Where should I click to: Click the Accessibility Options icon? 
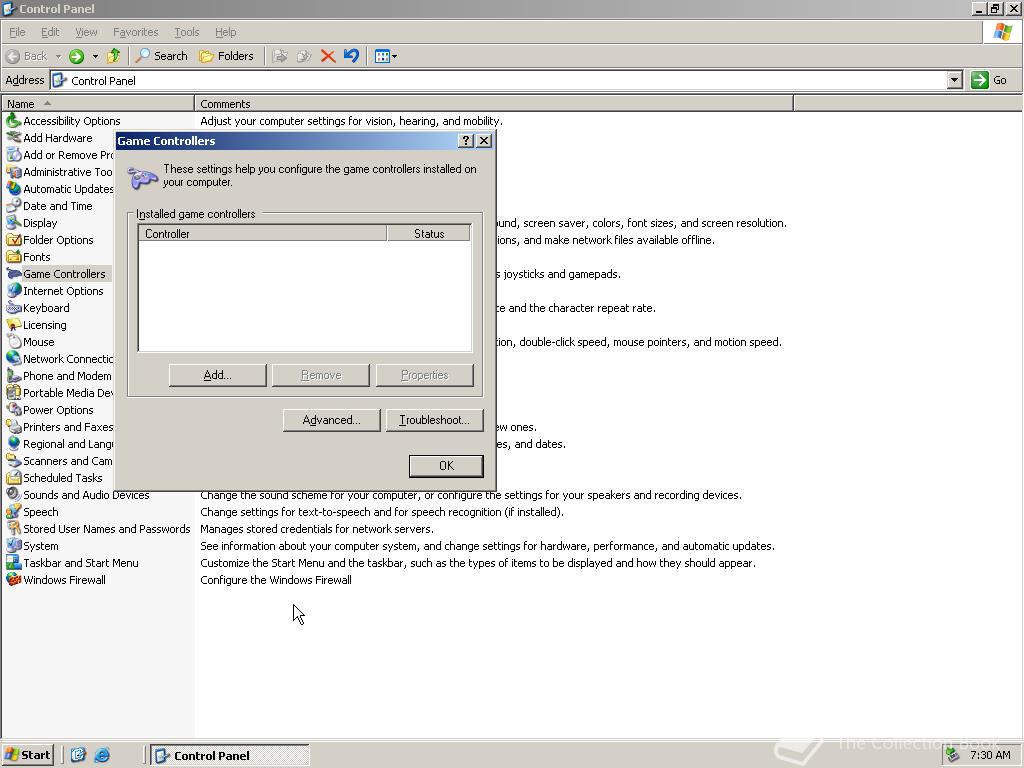pyautogui.click(x=13, y=121)
